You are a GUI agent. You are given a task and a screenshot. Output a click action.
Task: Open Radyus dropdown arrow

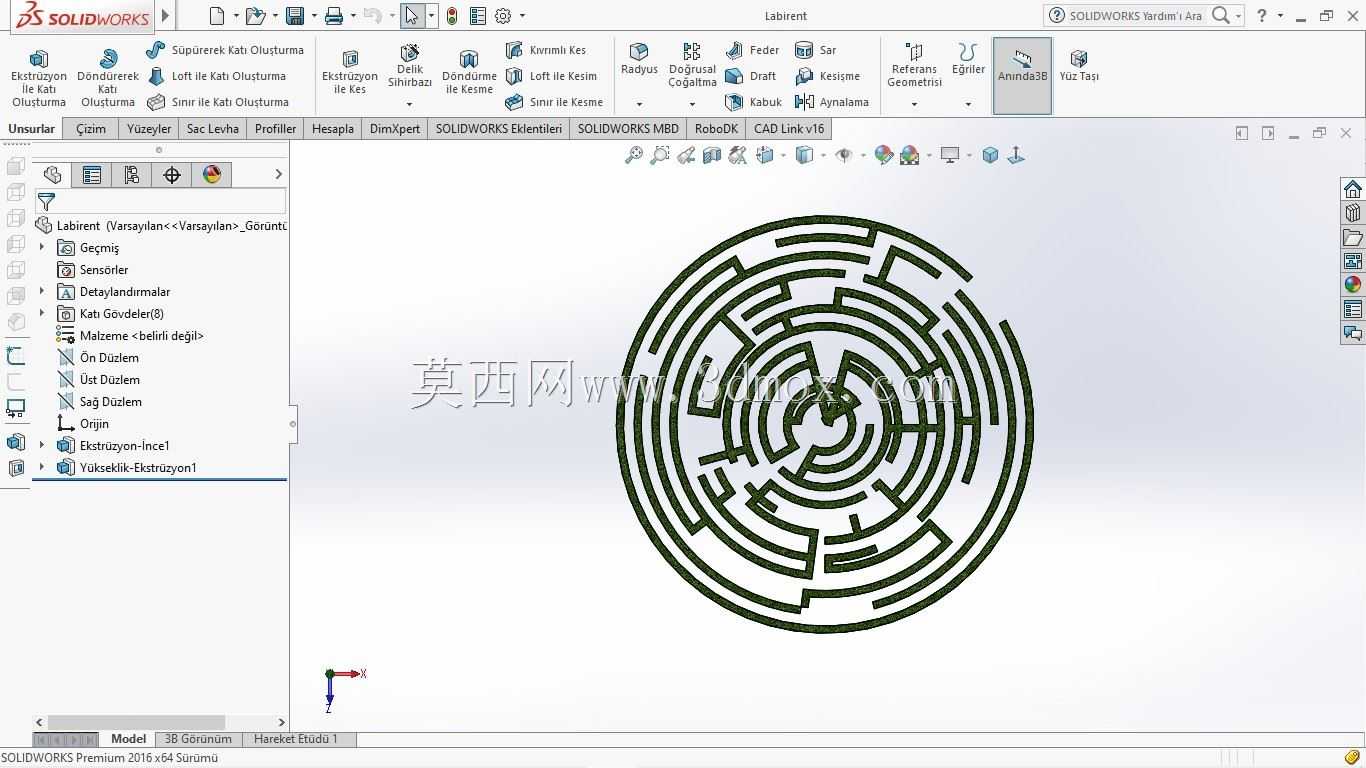coord(639,104)
